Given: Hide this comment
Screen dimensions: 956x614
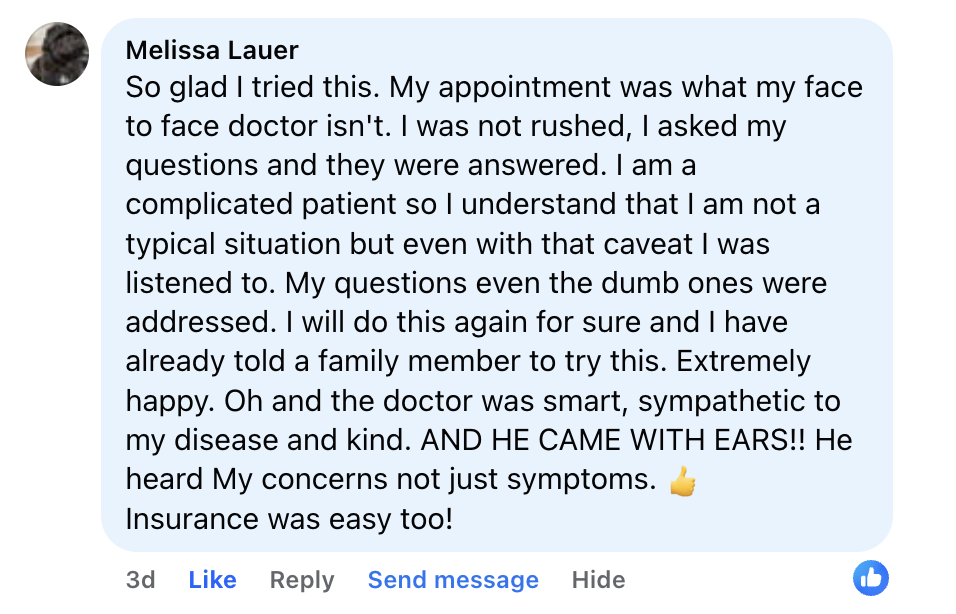Looking at the screenshot, I should point(598,580).
